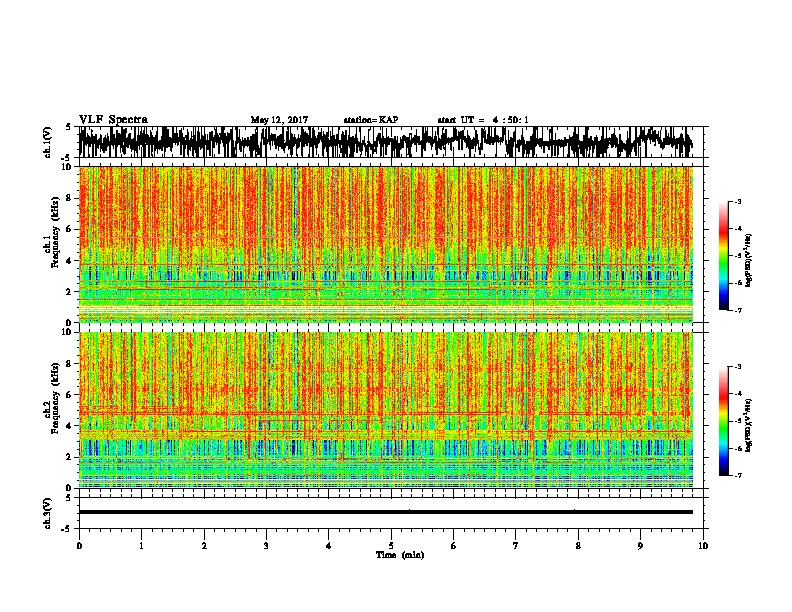The image size is (792, 612).
Task: Click the black ch.3 voltage trace line
Action: pos(386,512)
